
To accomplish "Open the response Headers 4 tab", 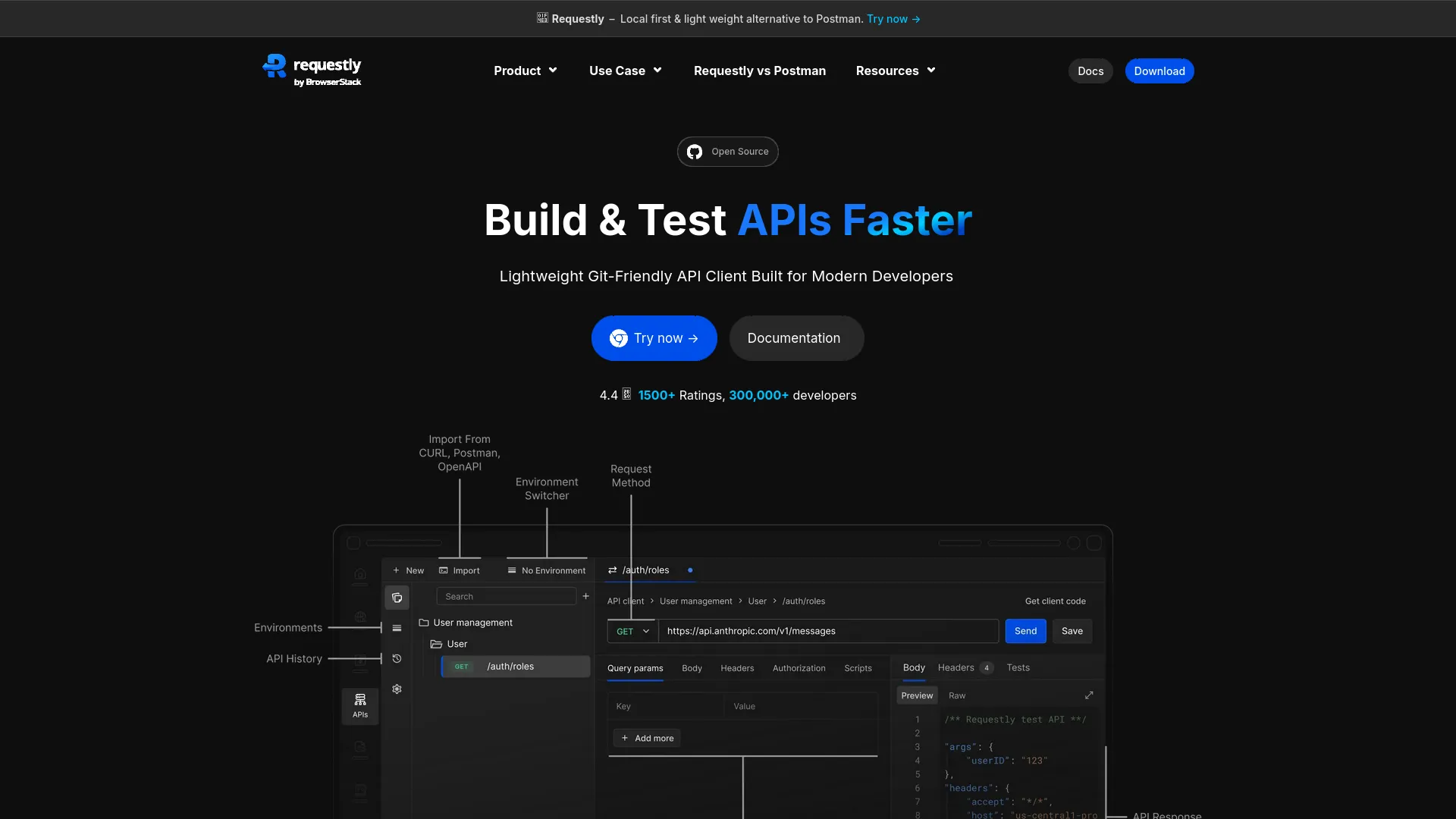I will click(x=965, y=667).
